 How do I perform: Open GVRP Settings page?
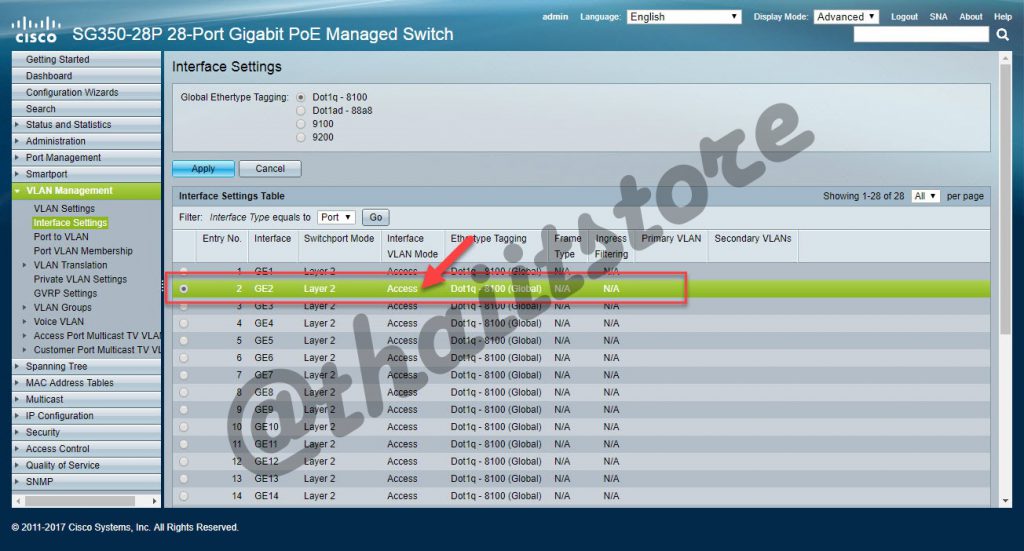(x=65, y=293)
